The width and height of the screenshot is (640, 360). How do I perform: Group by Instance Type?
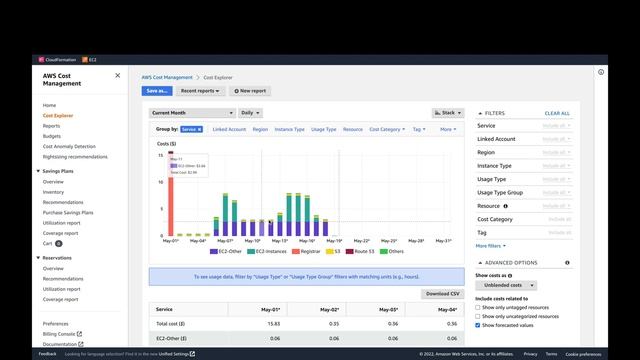click(x=289, y=129)
